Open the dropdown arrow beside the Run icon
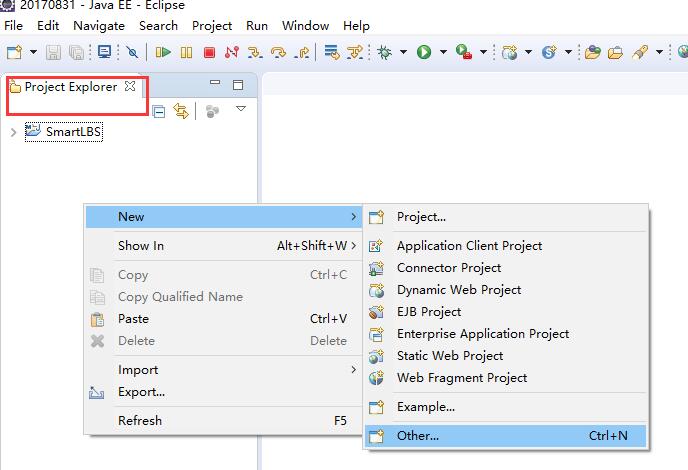The width and height of the screenshot is (688, 470). click(x=443, y=52)
